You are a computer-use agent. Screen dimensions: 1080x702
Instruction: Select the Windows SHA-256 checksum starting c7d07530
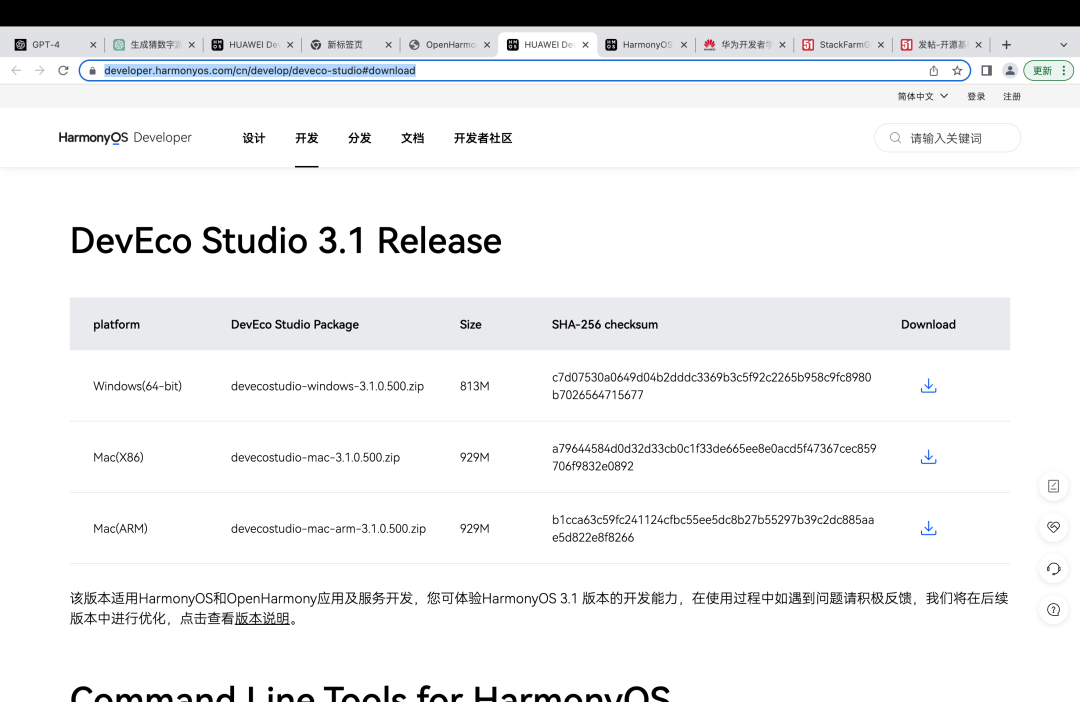[x=712, y=386]
